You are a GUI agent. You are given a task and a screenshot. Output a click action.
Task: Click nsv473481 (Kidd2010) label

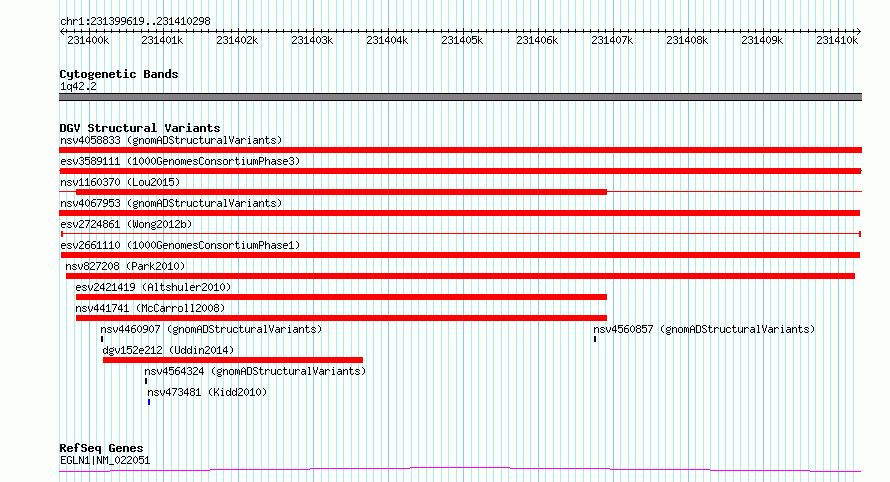pyautogui.click(x=207, y=392)
